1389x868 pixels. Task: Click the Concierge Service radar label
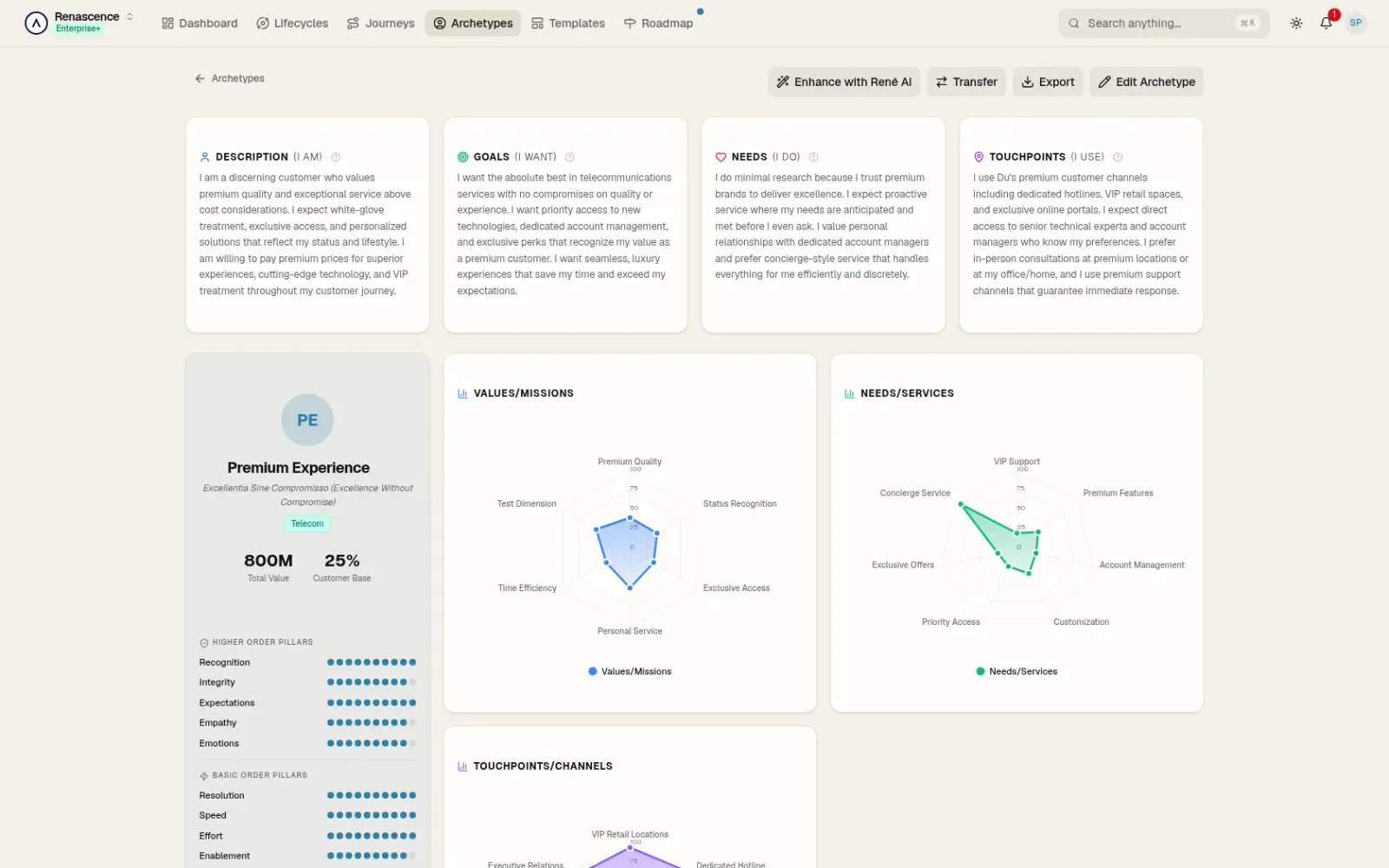pyautogui.click(x=915, y=493)
